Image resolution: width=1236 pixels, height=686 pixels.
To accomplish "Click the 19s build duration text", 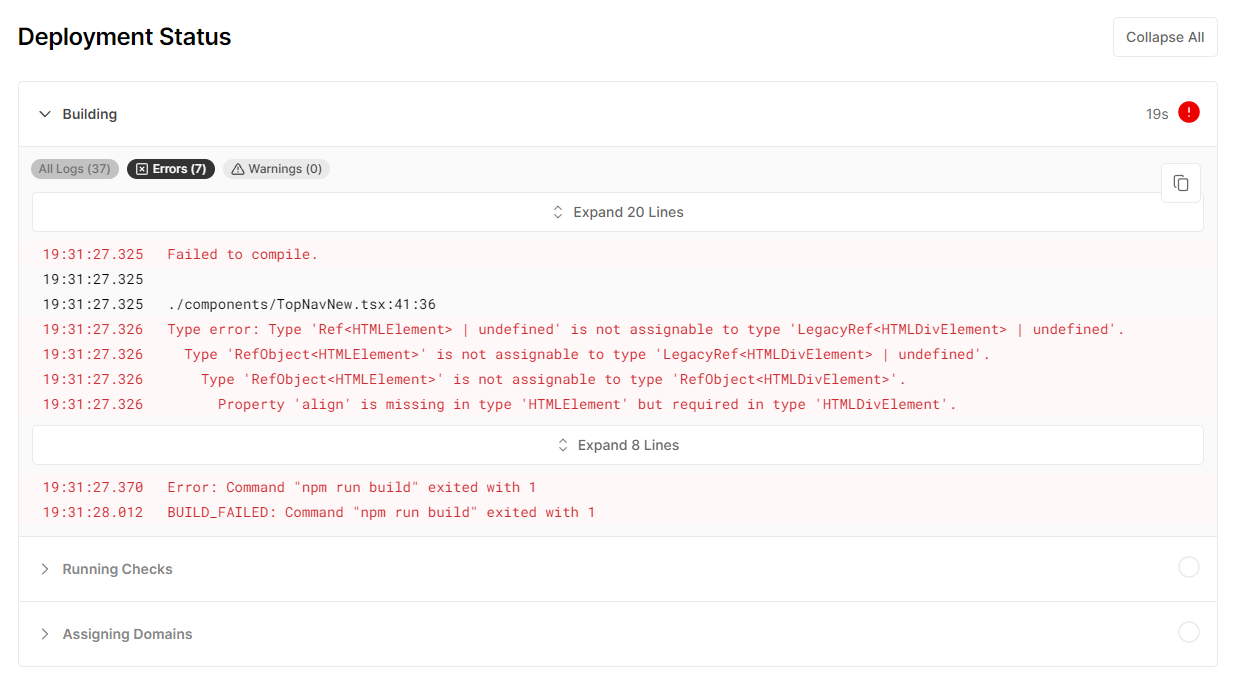I will 1156,114.
